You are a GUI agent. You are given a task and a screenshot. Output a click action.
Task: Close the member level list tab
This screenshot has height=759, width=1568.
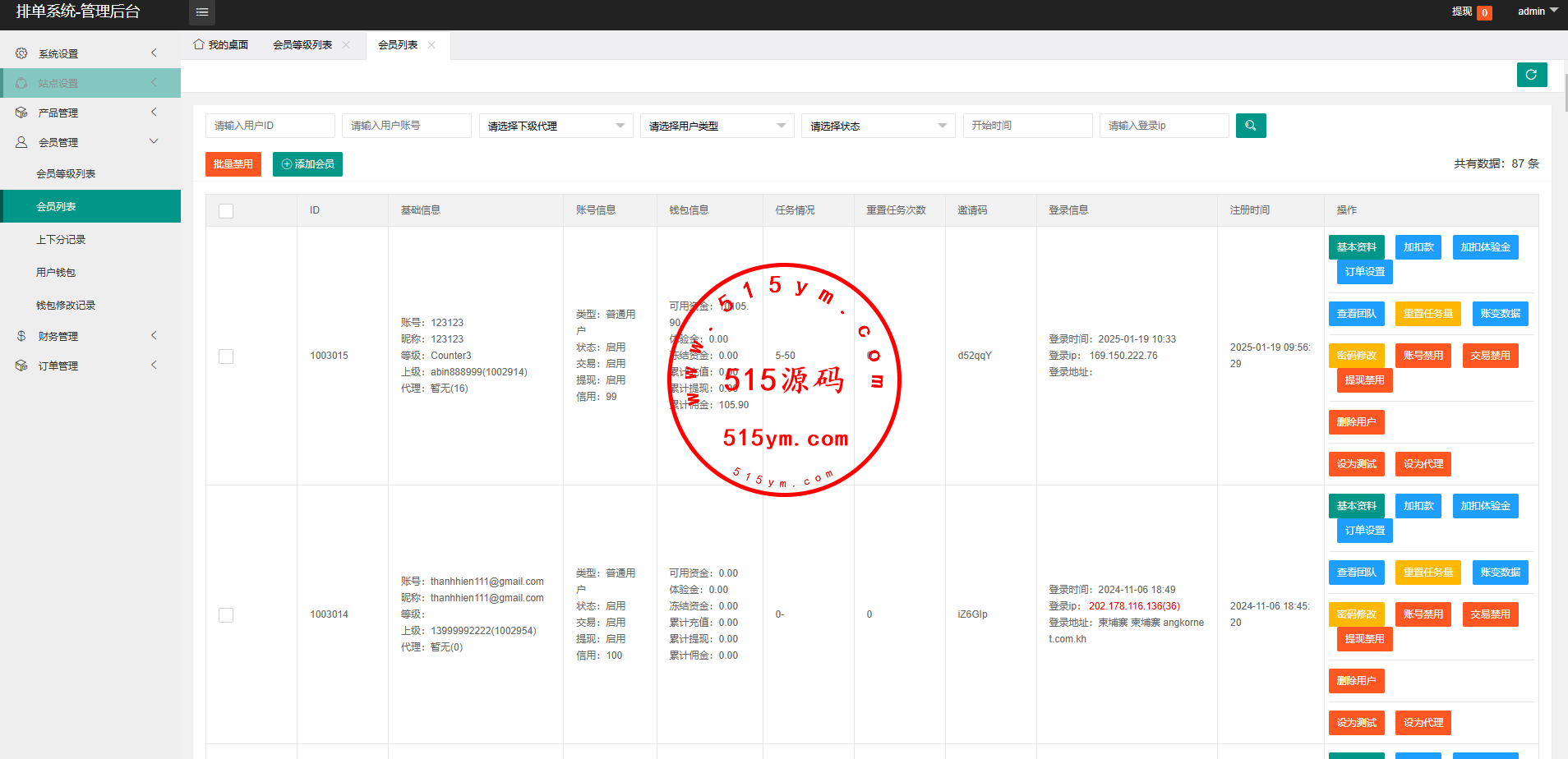346,45
